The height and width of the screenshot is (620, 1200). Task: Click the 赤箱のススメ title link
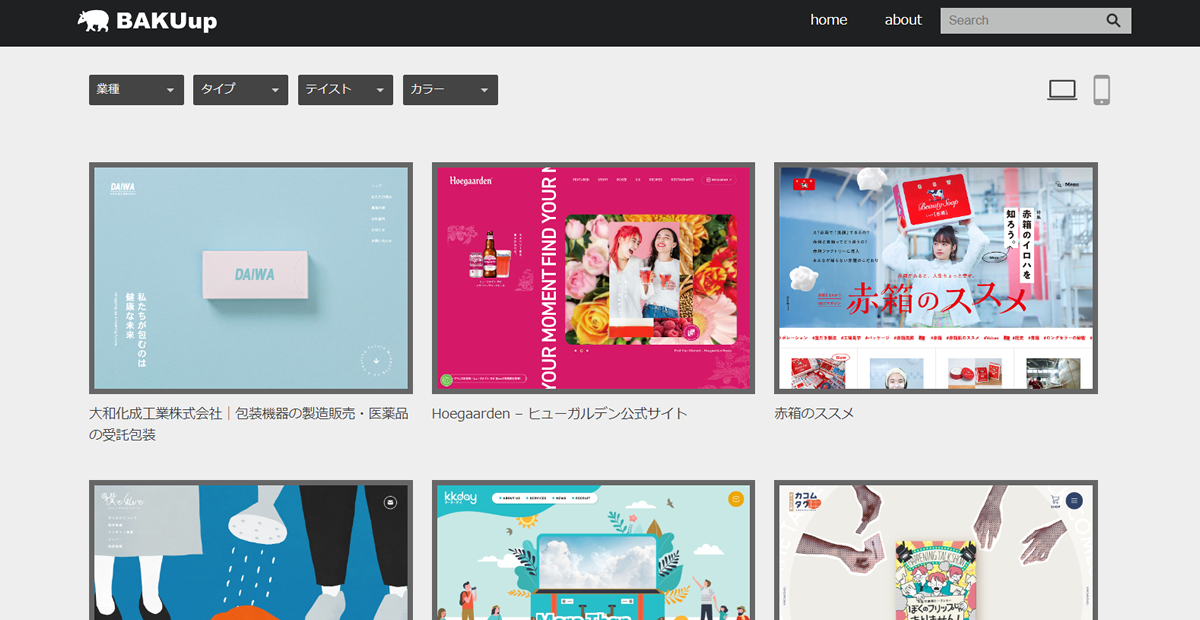point(814,413)
